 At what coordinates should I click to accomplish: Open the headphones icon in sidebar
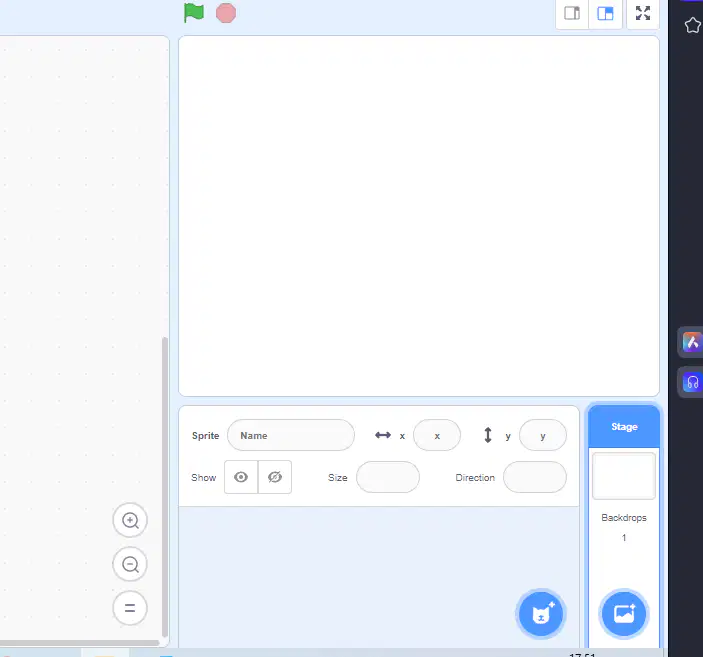[692, 383]
